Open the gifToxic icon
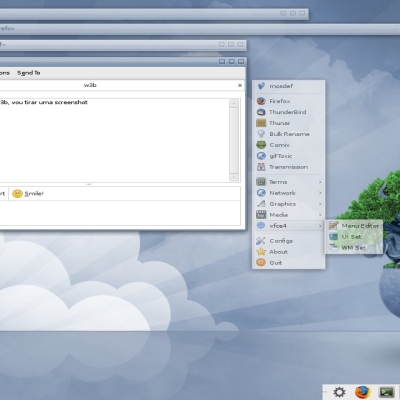Viewport: 400px width, 400px height. point(261,156)
